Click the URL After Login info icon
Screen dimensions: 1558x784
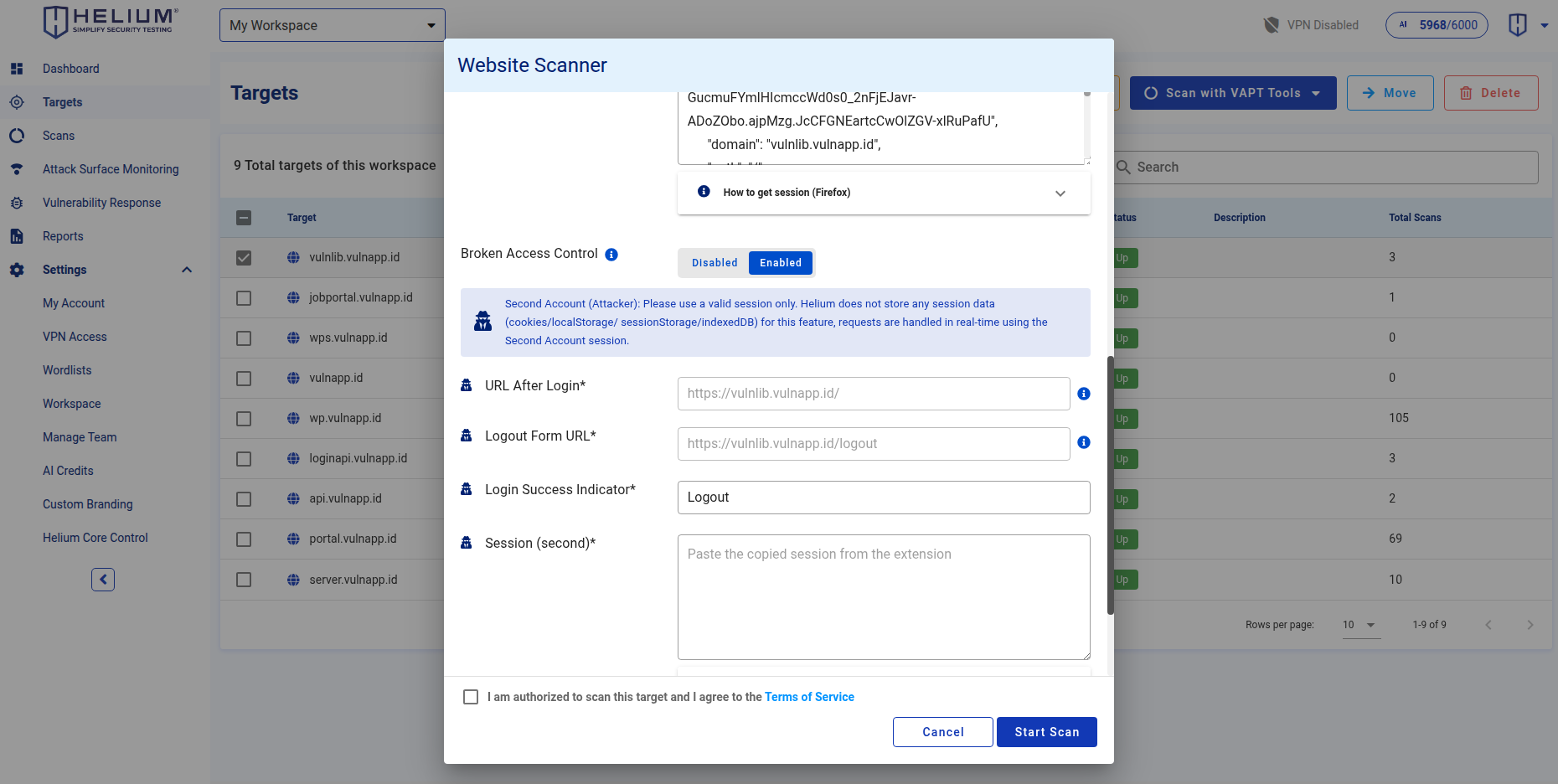tap(1084, 394)
